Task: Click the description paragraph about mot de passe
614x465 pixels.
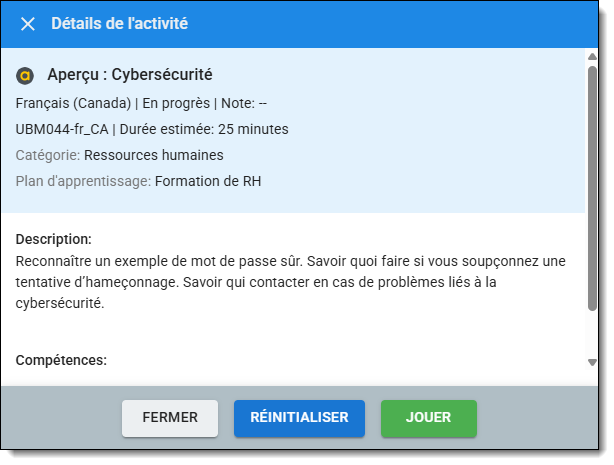Action: [x=290, y=282]
